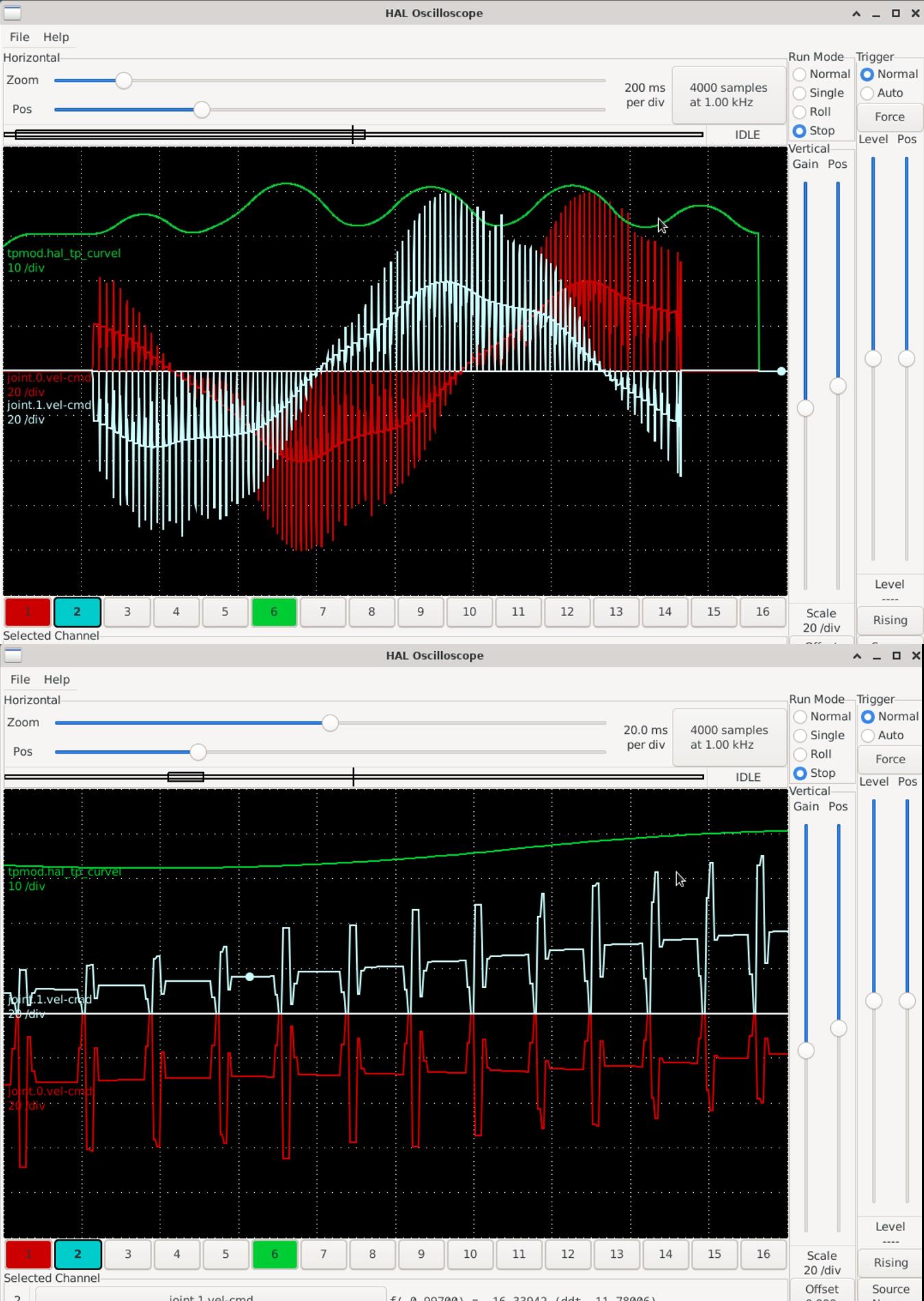The width and height of the screenshot is (924, 1301).
Task: Select channel 7 button in top window
Action: click(323, 612)
